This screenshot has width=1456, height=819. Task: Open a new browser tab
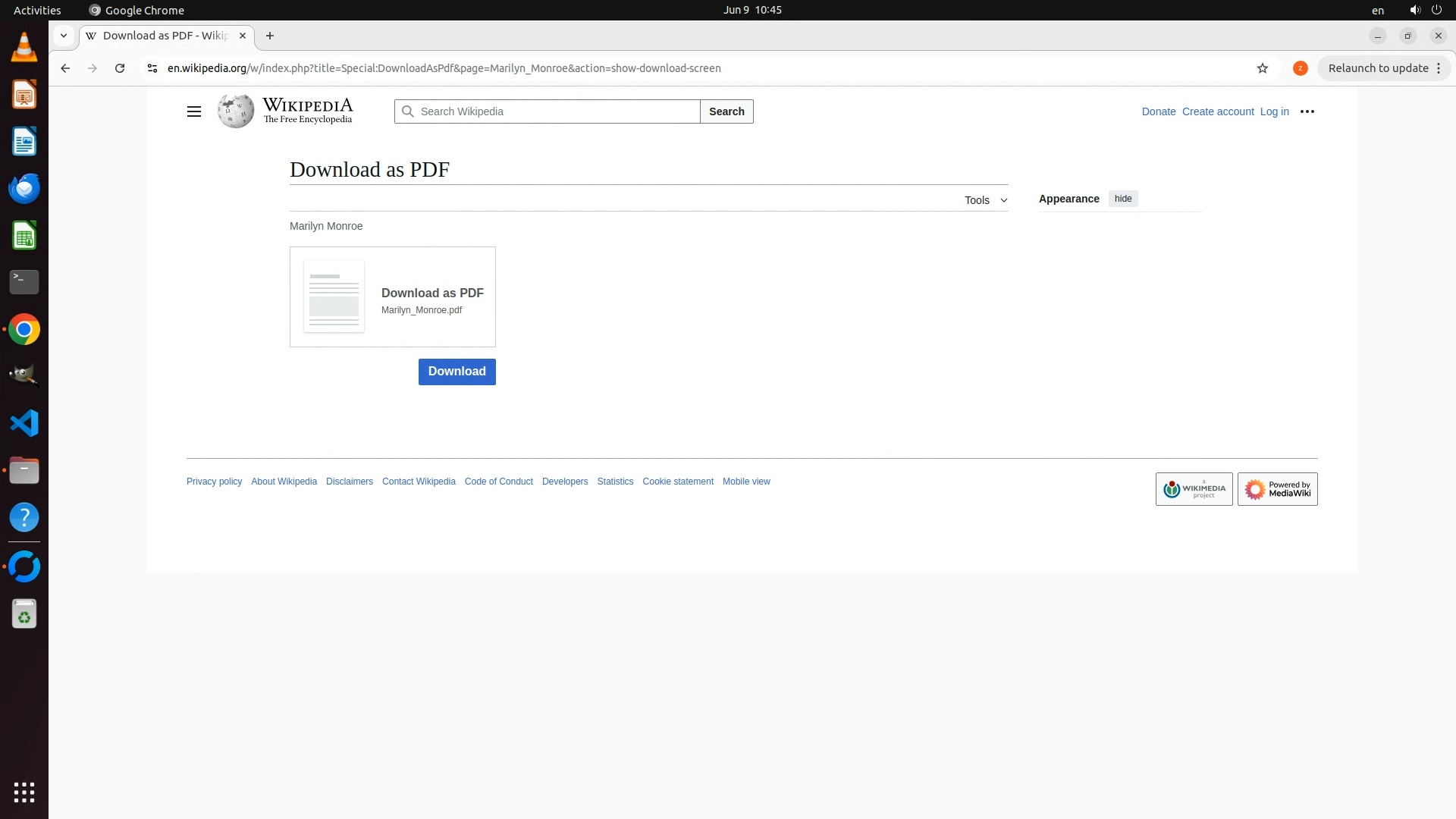coord(270,36)
